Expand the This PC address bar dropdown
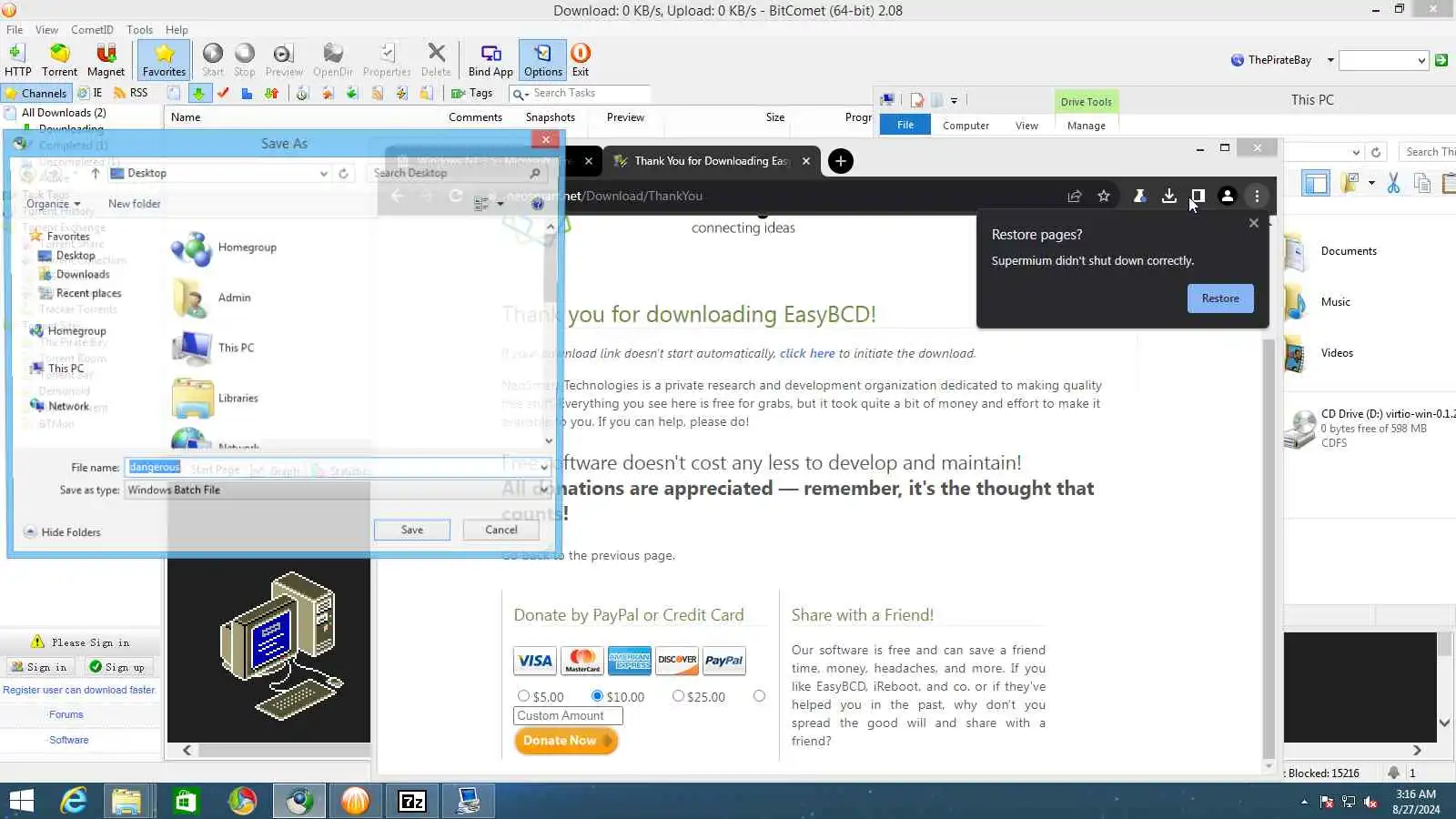 point(1356,152)
